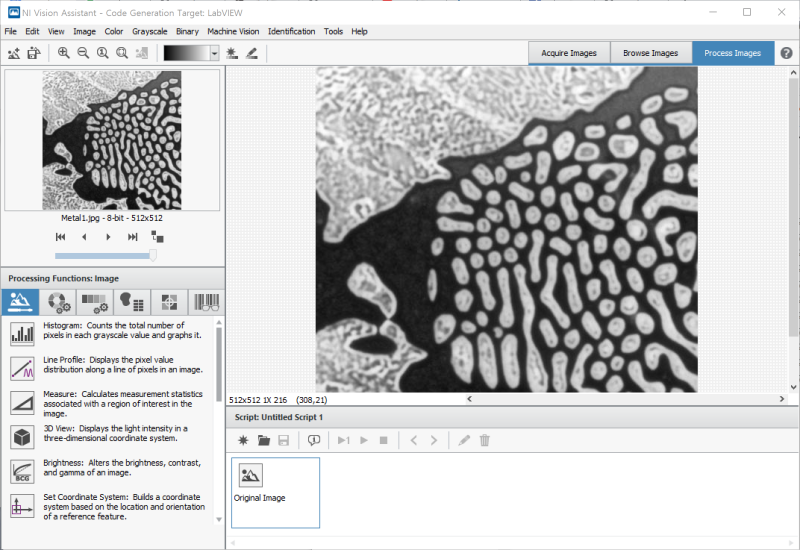Click the help question mark icon
The height and width of the screenshot is (550, 800).
point(786,53)
